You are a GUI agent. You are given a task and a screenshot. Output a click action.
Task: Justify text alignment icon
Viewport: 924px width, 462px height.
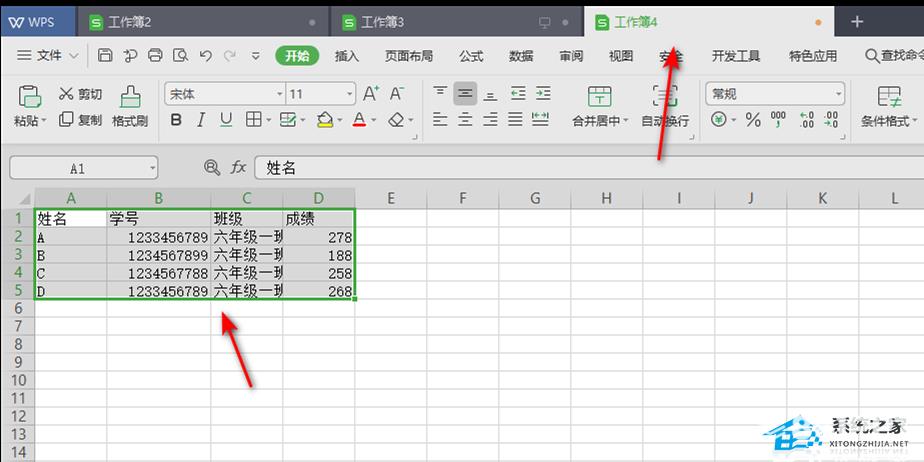point(516,120)
